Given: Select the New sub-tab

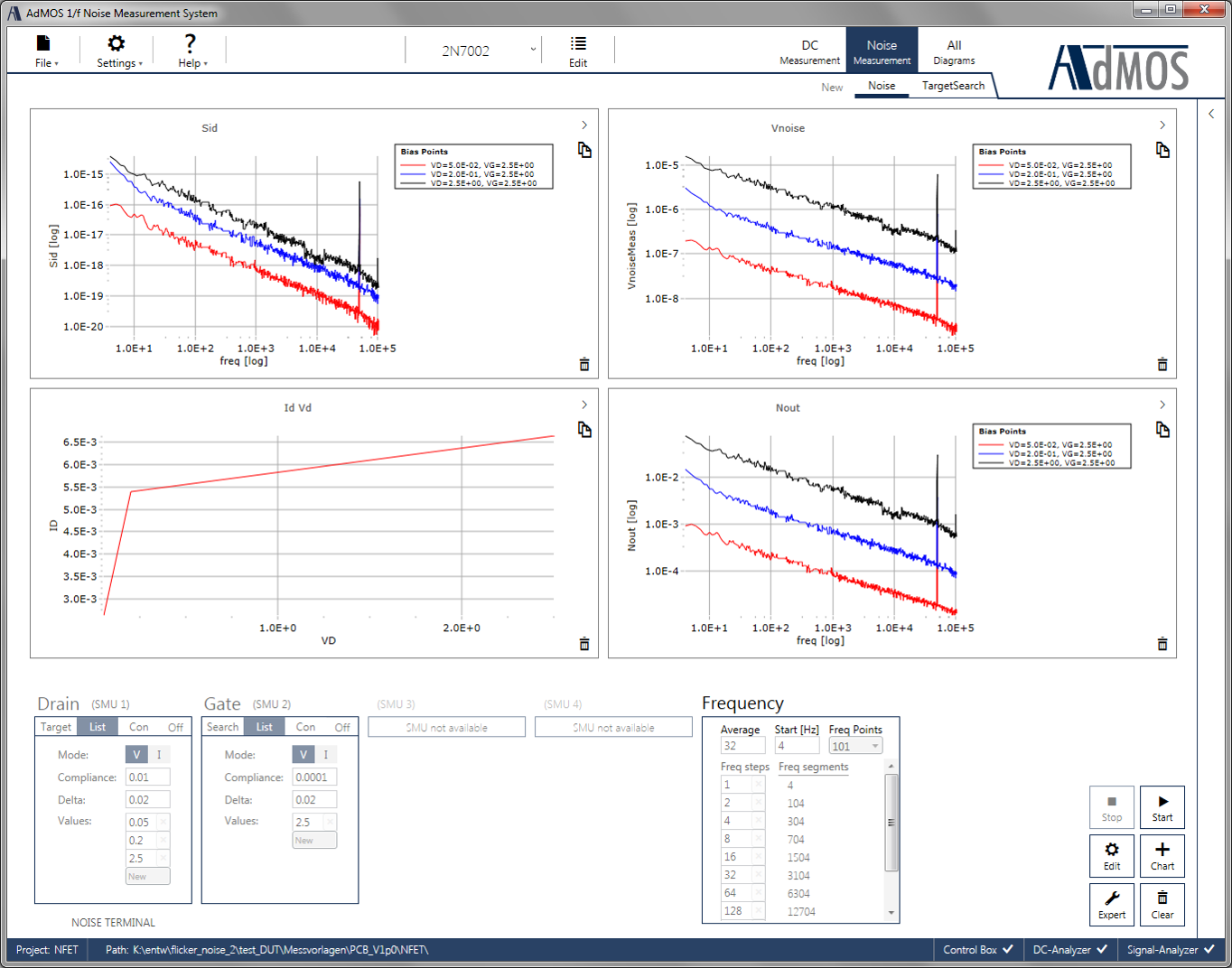Looking at the screenshot, I should tap(832, 88).
